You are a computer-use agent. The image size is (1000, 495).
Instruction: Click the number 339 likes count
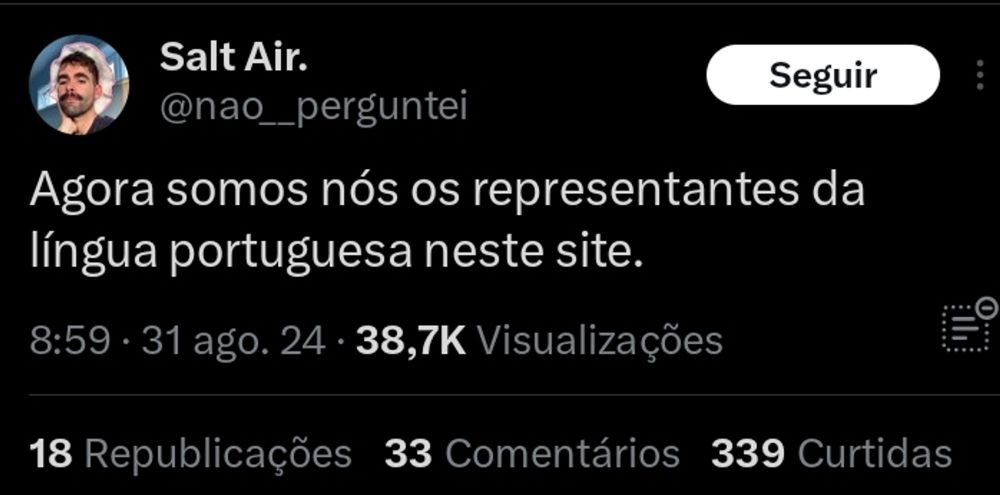tap(748, 455)
